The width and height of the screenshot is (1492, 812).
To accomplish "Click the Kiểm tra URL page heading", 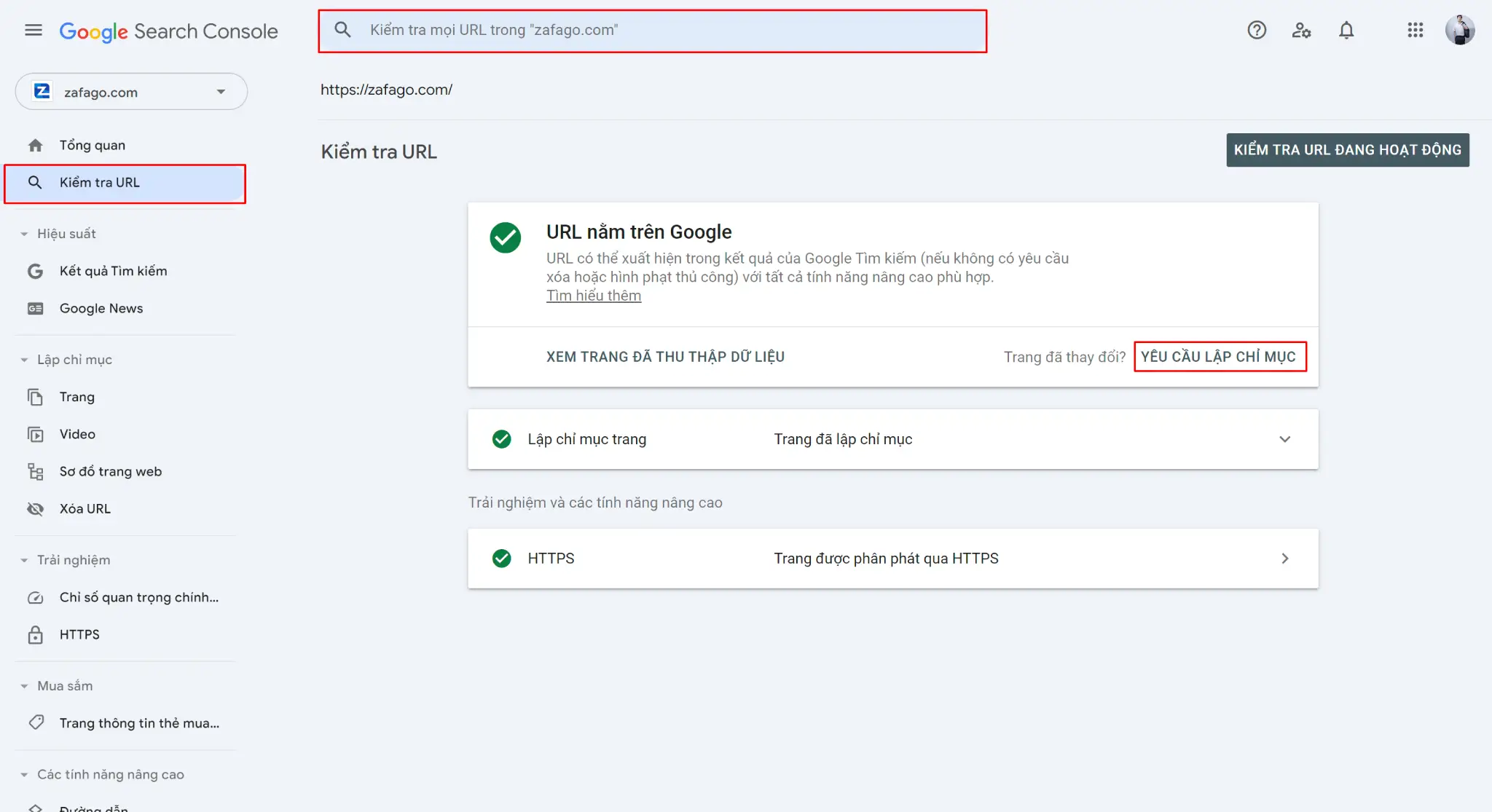I will [x=379, y=151].
